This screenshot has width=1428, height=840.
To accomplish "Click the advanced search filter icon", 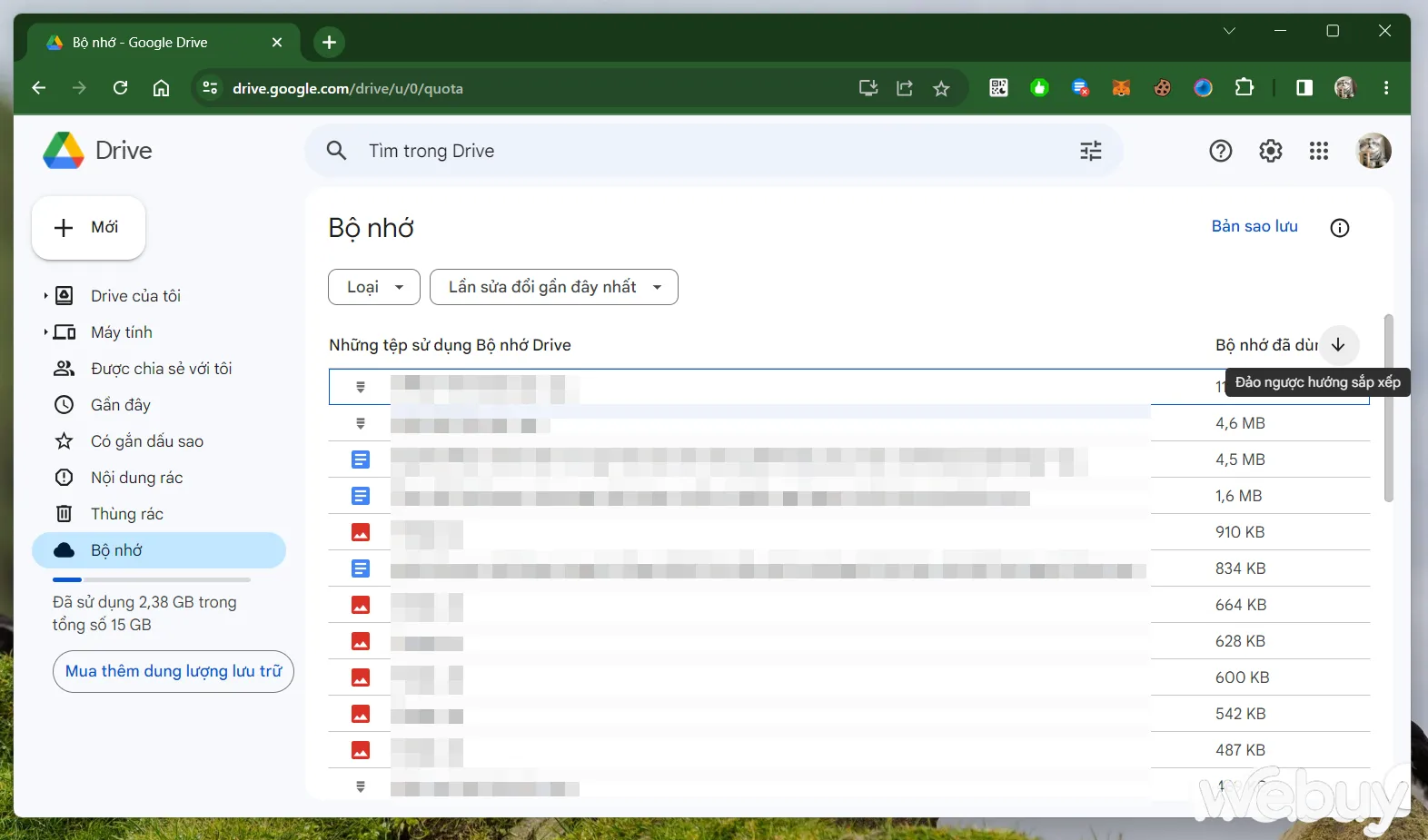I will [1090, 151].
